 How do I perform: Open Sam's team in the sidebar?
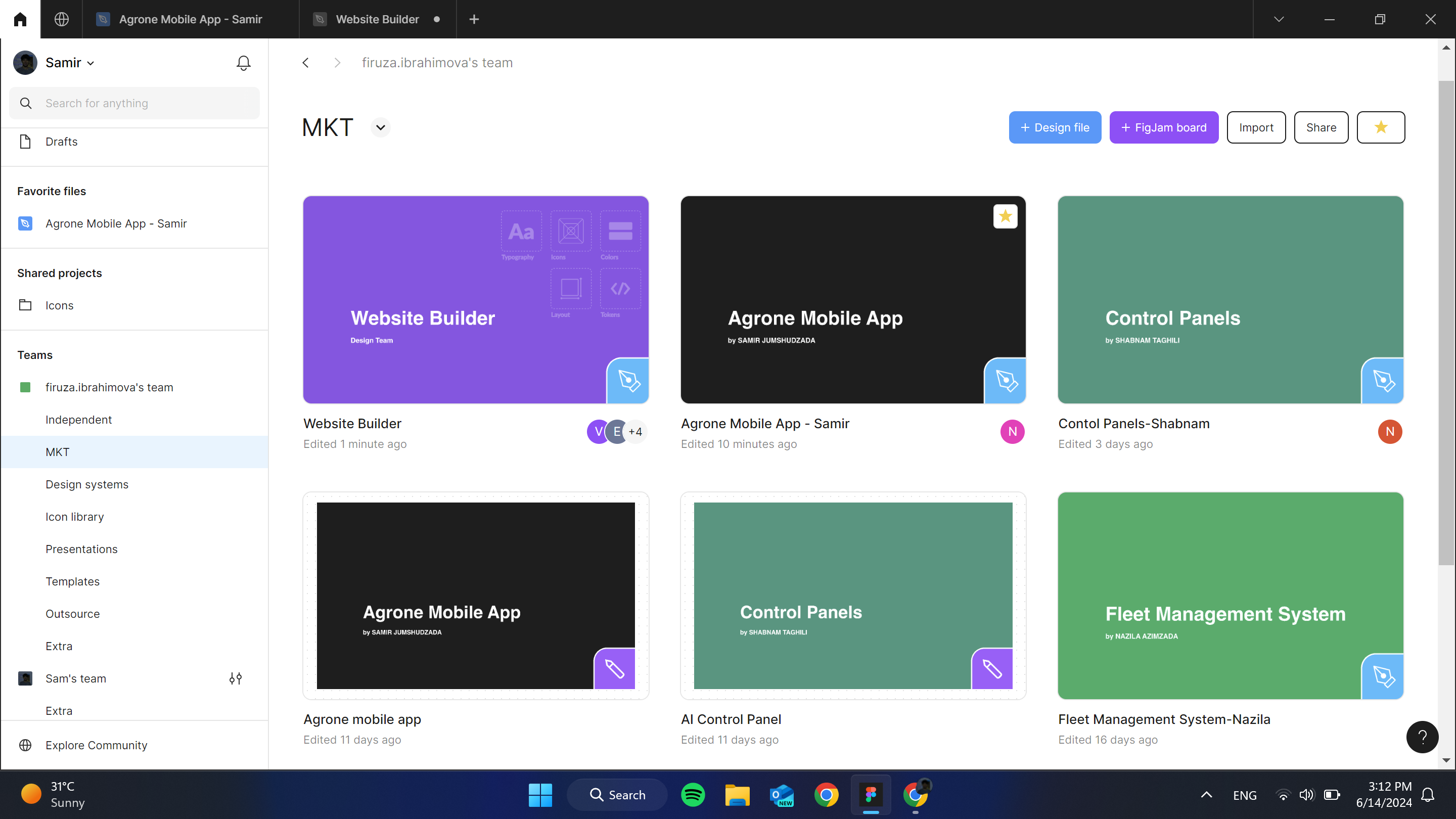[75, 678]
